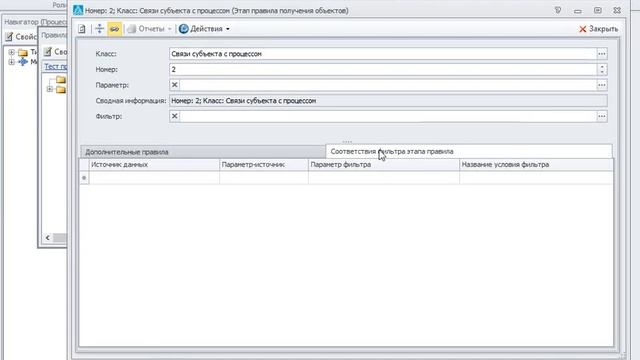The image size is (640, 360).
Task: Click the application logo in the dialog title bar
Action: coord(78,10)
